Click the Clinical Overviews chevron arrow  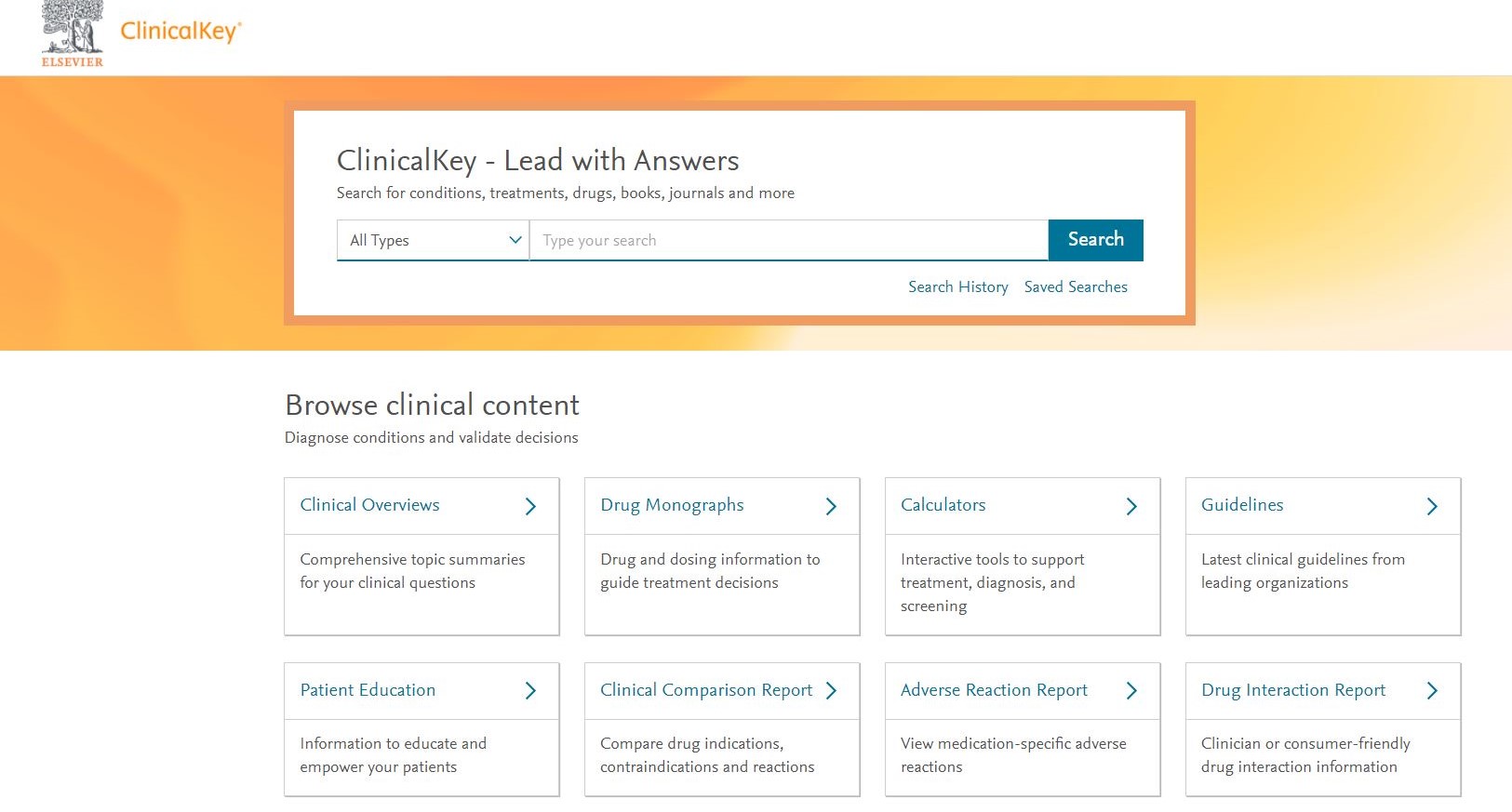point(530,506)
